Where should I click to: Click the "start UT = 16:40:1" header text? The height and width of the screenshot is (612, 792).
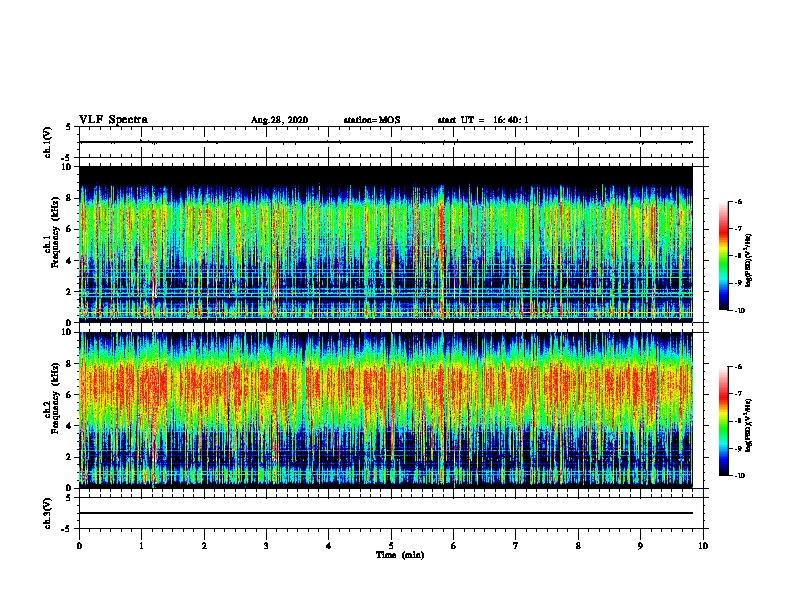[483, 120]
